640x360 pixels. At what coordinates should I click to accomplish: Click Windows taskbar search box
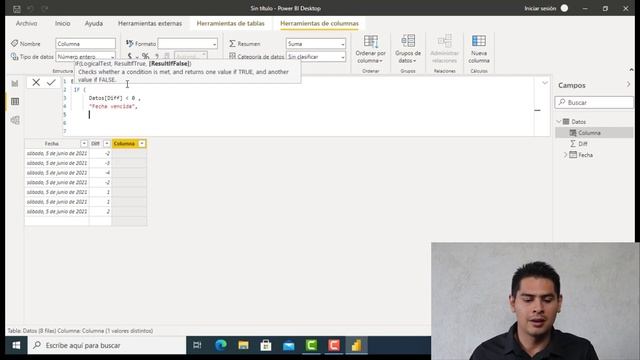[x=107, y=345]
